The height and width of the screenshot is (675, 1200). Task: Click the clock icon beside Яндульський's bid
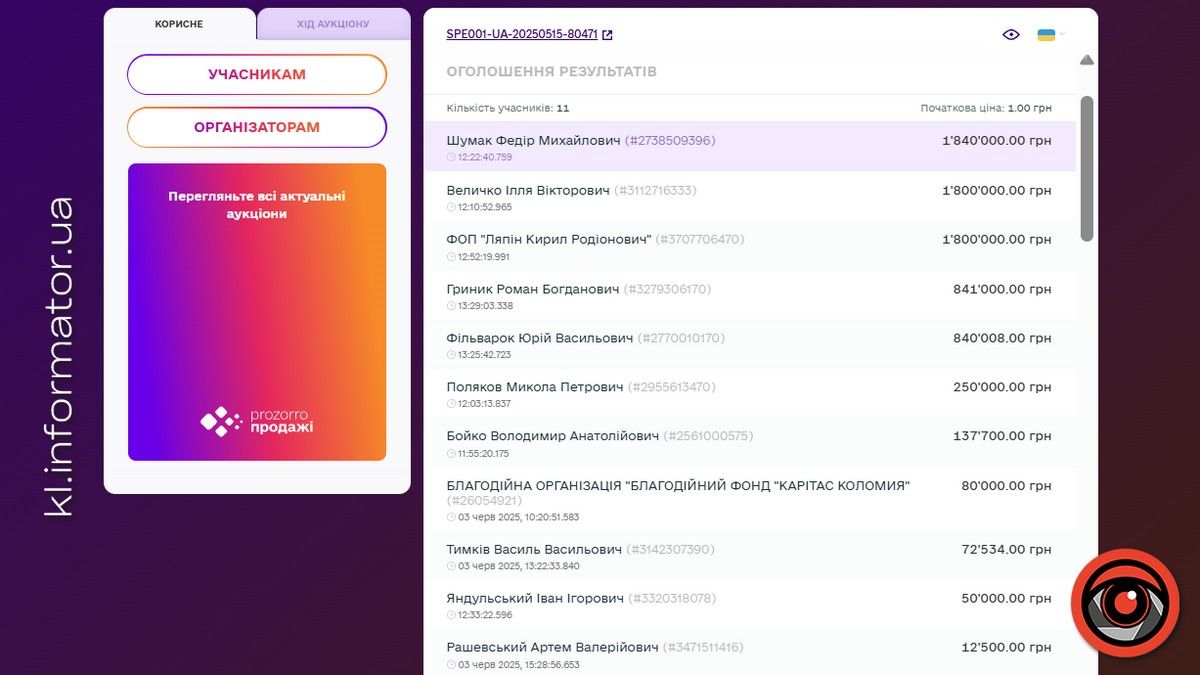pyautogui.click(x=450, y=614)
